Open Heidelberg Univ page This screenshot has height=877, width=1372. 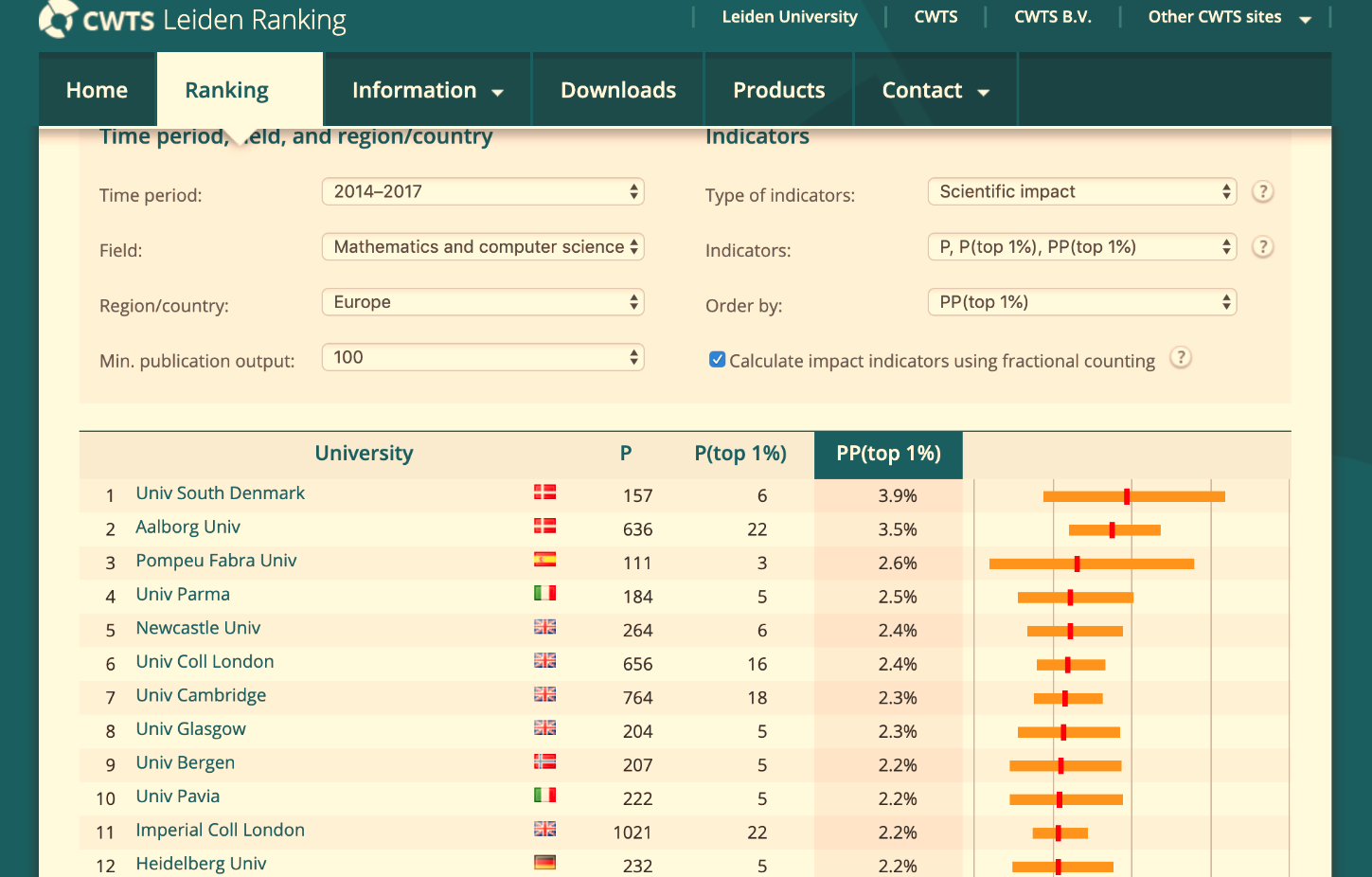201,864
